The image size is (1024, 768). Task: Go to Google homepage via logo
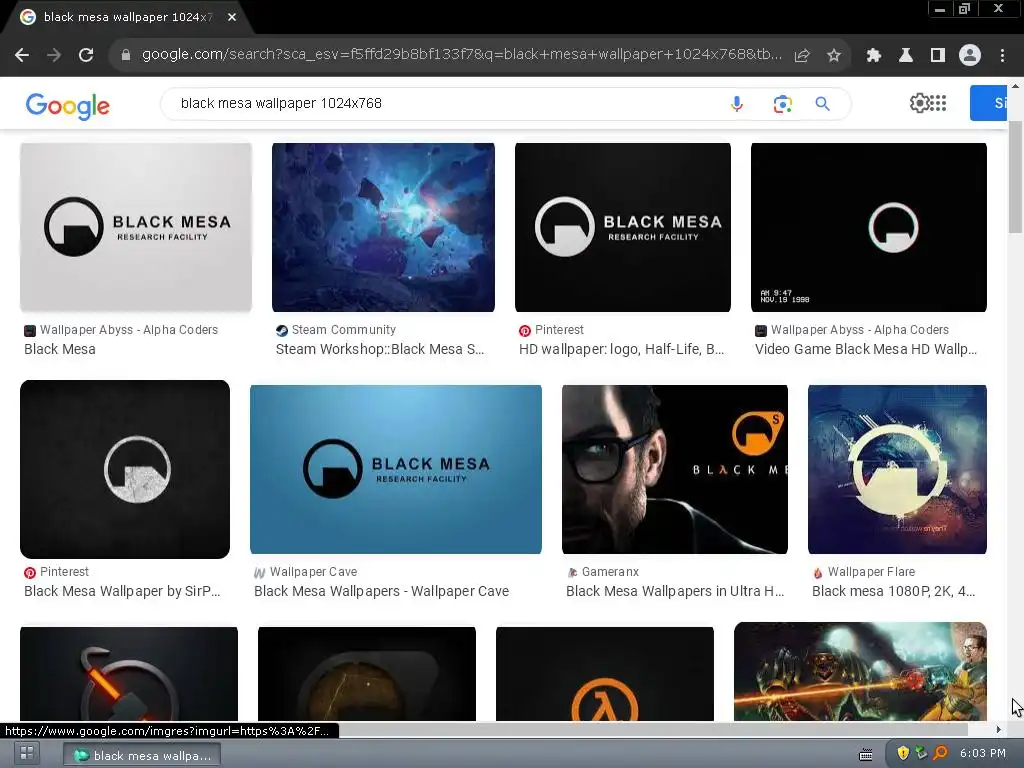[x=68, y=105]
